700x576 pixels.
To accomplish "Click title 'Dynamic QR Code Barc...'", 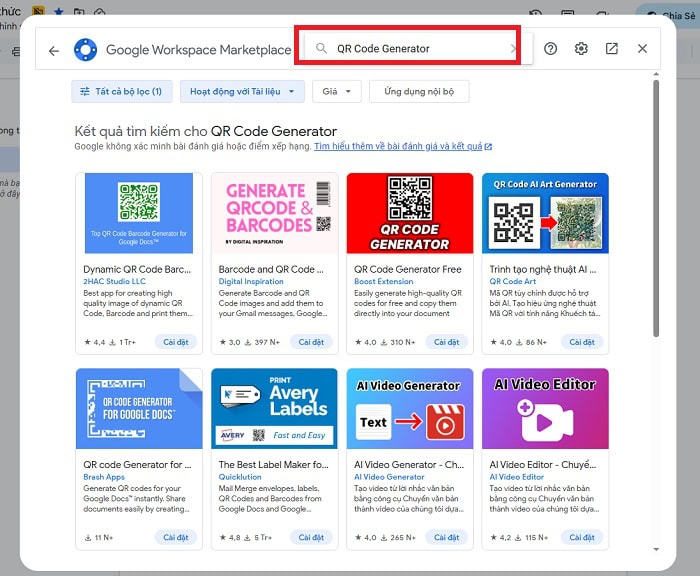I will click(137, 269).
